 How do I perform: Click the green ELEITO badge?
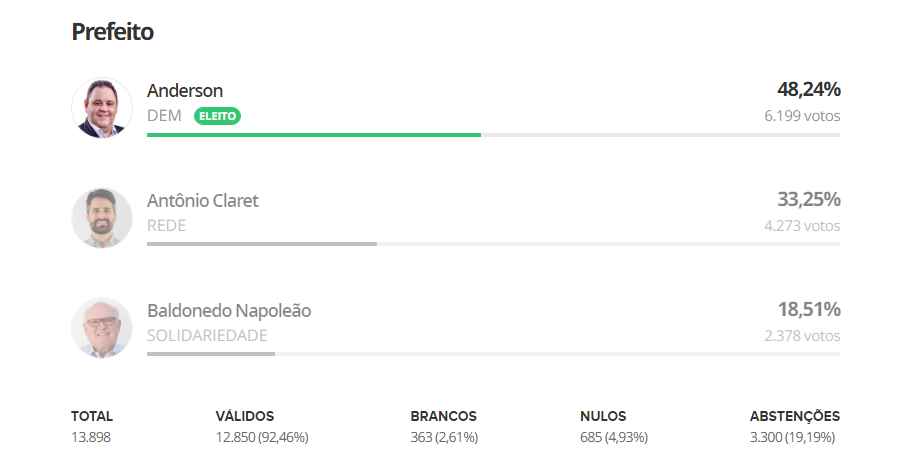217,116
